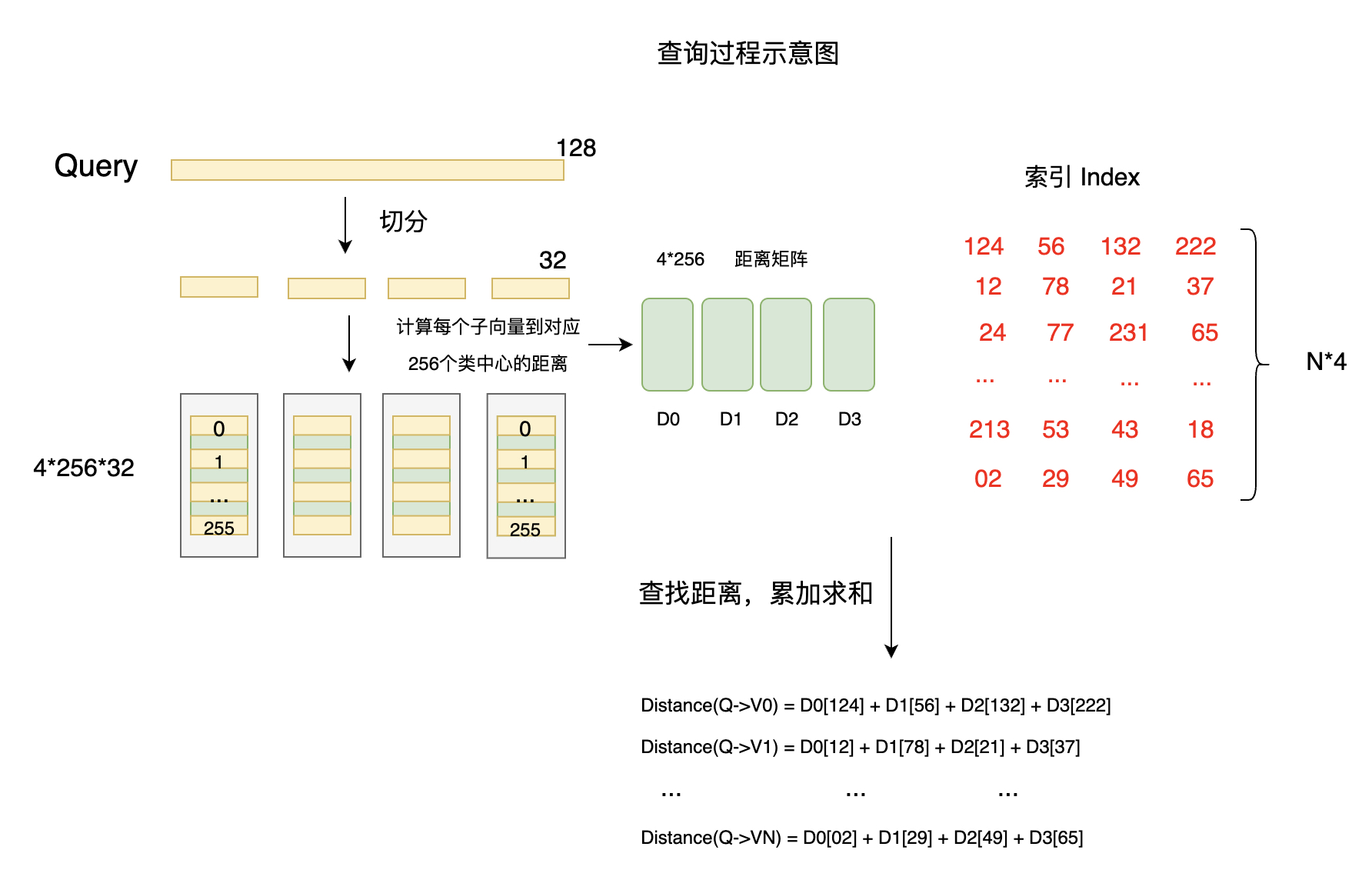Image resolution: width=1372 pixels, height=880 pixels.
Task: Click index value 124
Action: click(x=984, y=246)
